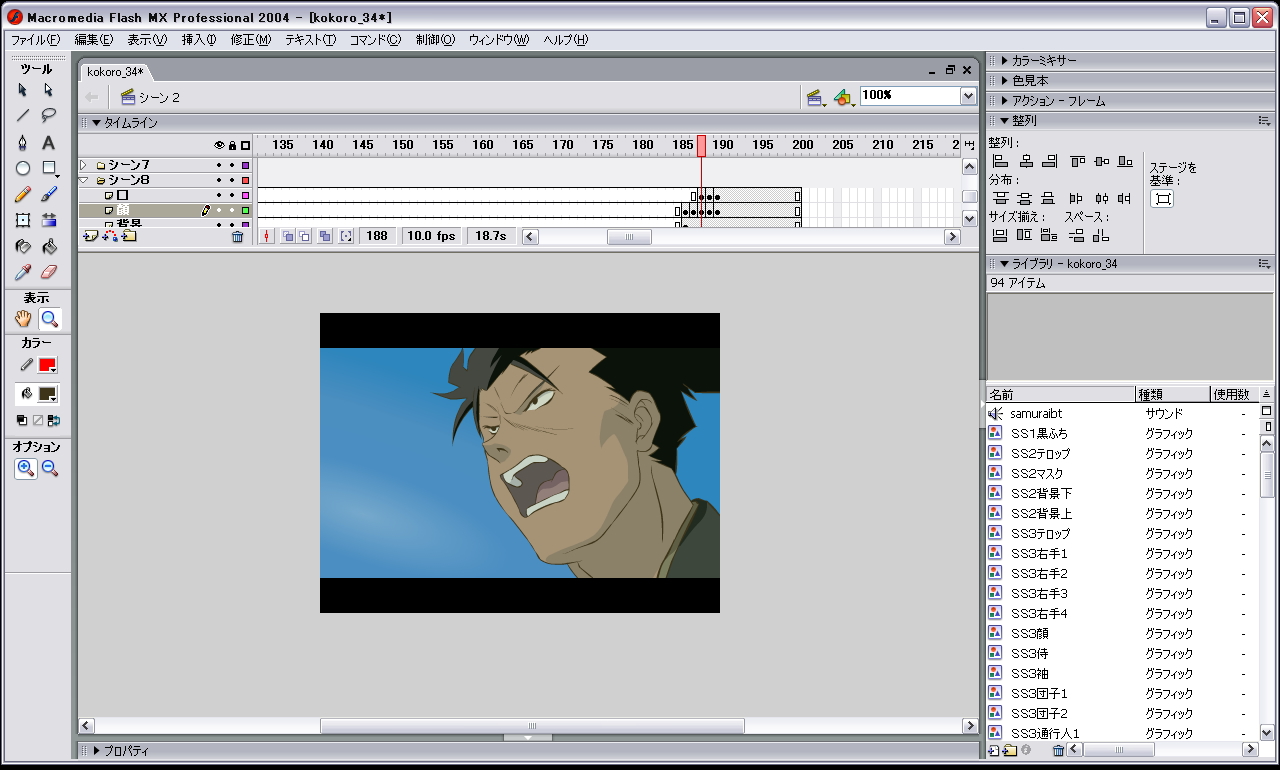Image resolution: width=1280 pixels, height=770 pixels.
Task: Select the Arrow selection tool
Action: click(23, 90)
